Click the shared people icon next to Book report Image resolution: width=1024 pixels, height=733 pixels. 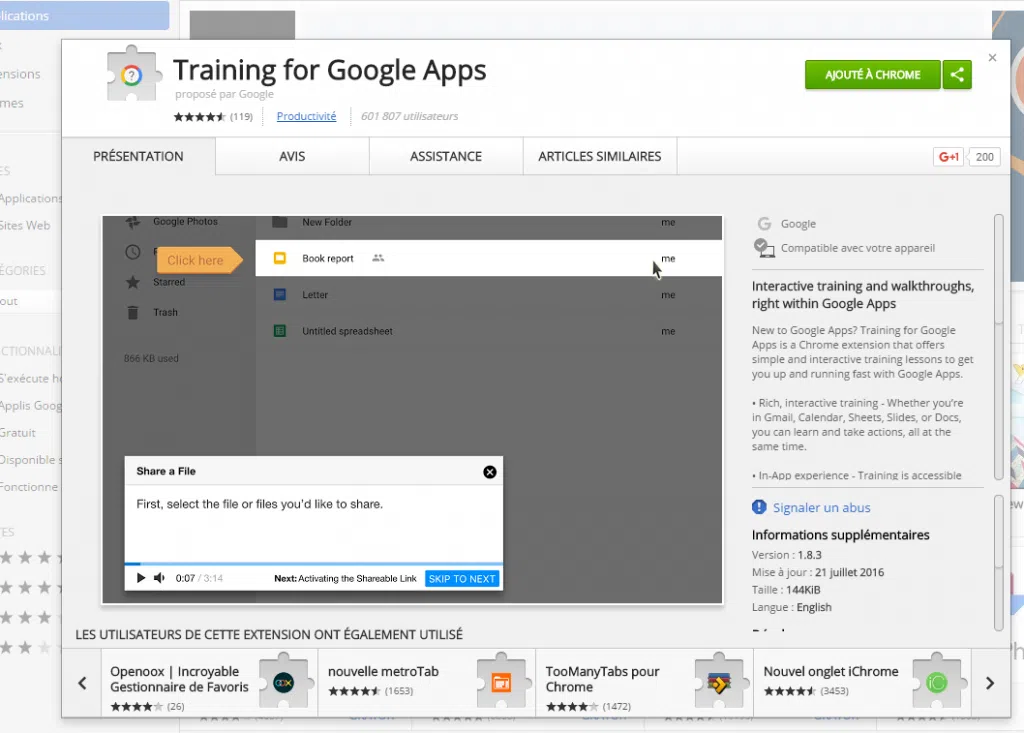378,258
